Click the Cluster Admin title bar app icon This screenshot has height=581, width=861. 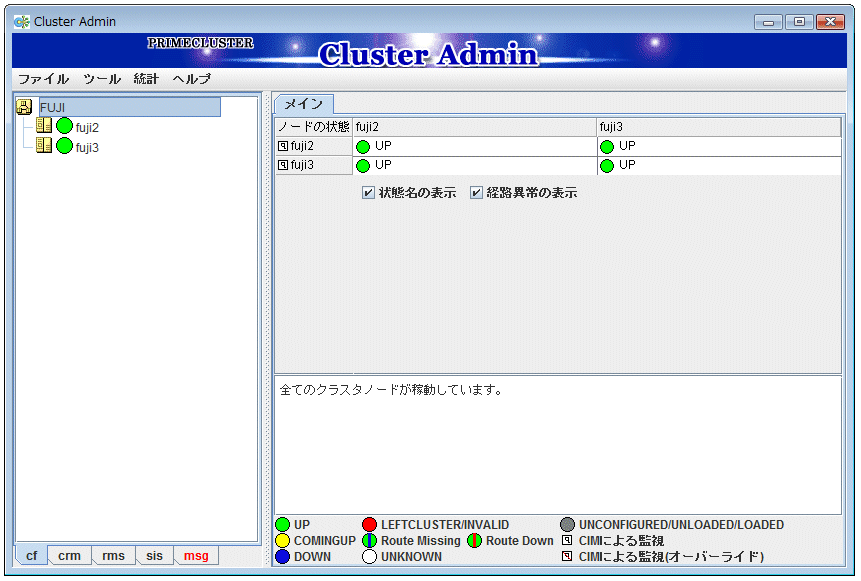22,21
